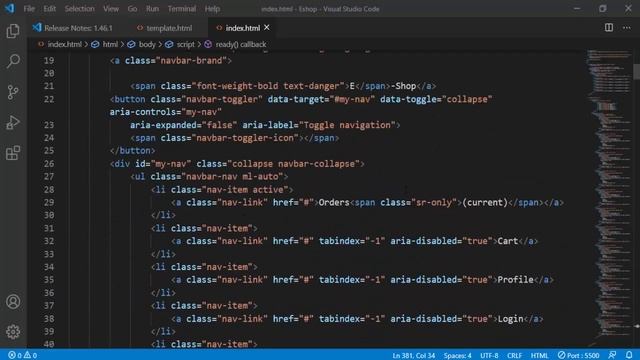Click "#my-nav" data-target value
Viewport: 640px width, 360px height.
pos(352,99)
